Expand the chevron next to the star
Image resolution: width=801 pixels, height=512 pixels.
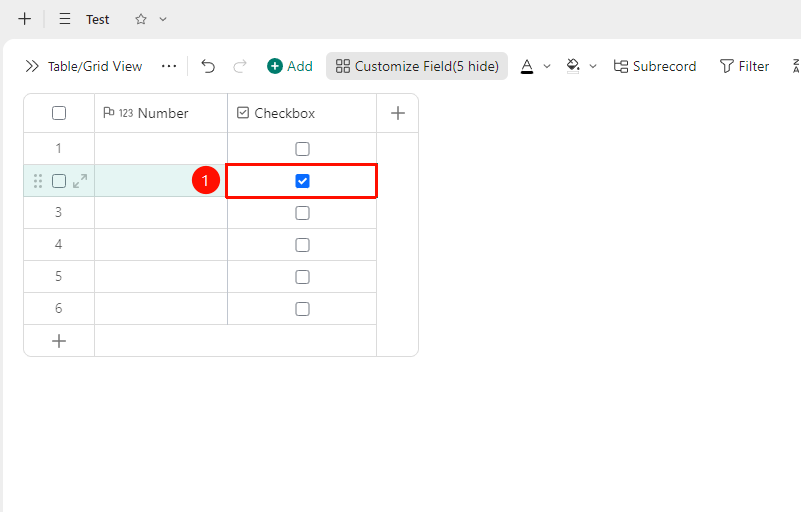click(163, 19)
